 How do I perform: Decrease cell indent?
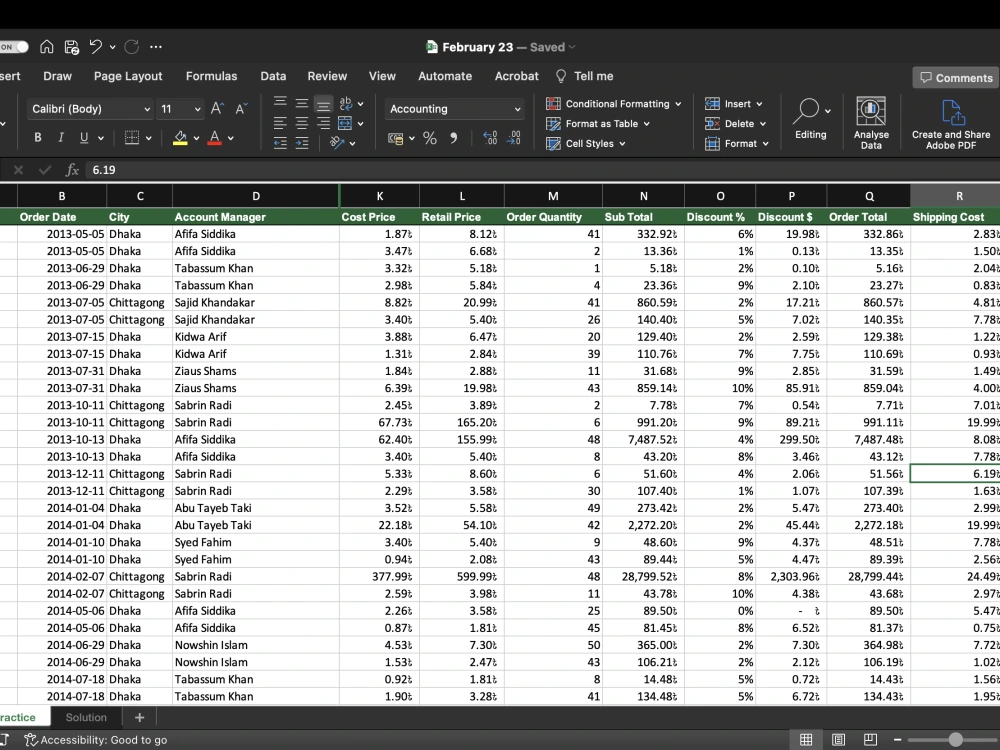tap(280, 143)
